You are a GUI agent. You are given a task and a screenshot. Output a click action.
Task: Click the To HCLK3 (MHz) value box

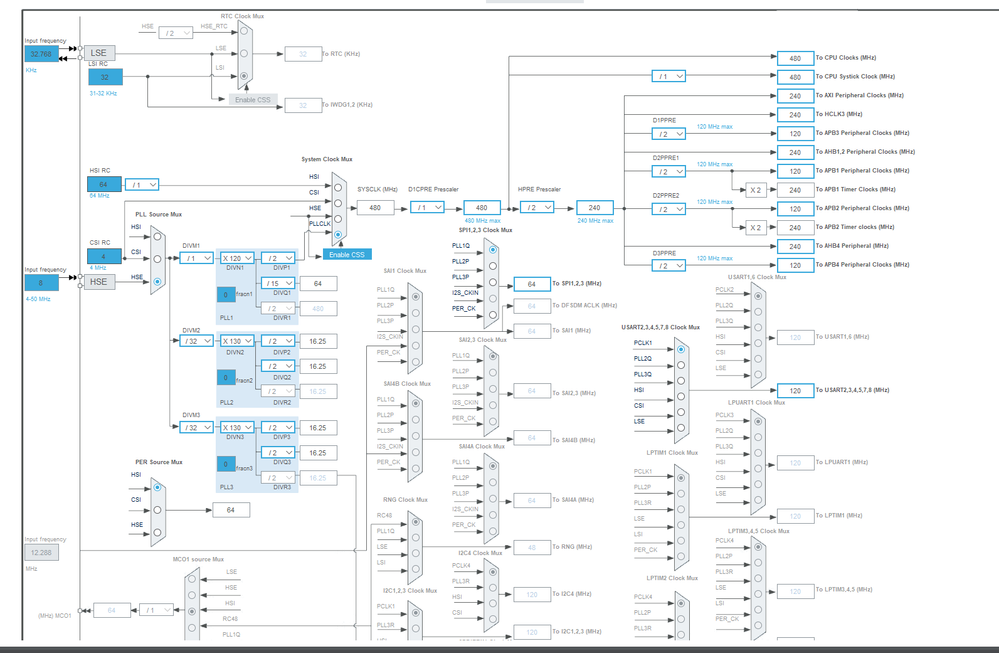click(x=795, y=115)
